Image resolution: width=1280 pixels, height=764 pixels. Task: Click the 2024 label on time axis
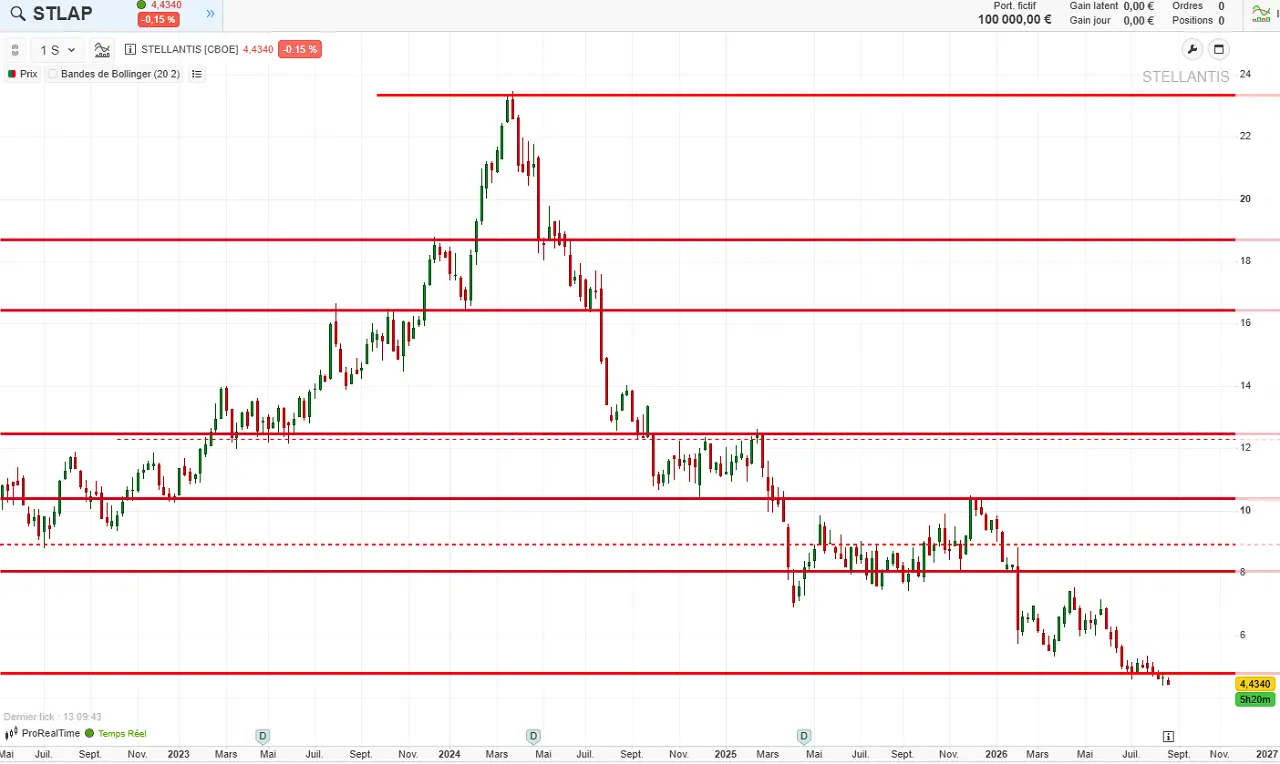(448, 754)
